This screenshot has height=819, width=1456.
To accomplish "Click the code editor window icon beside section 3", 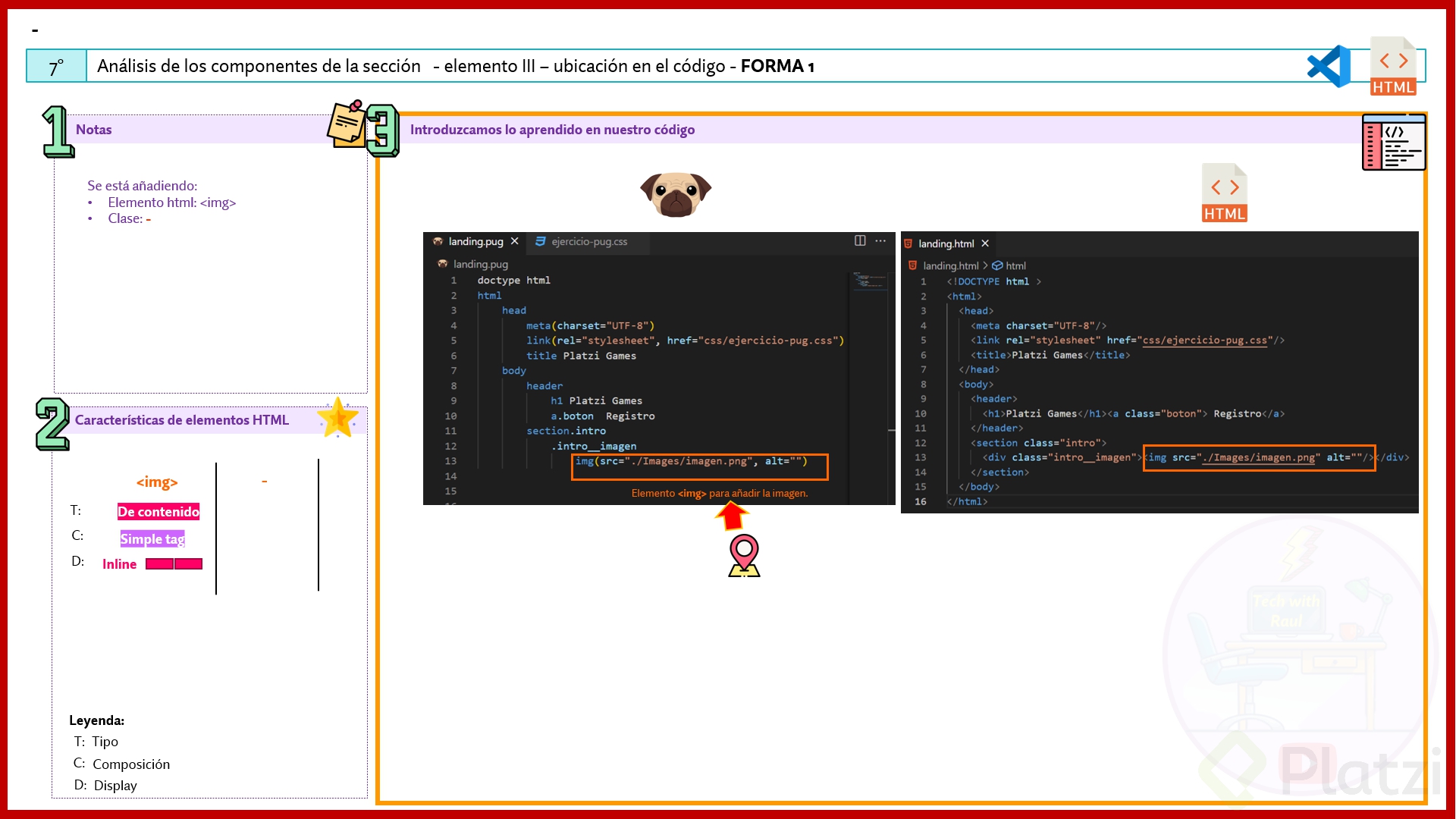I will (1394, 142).
